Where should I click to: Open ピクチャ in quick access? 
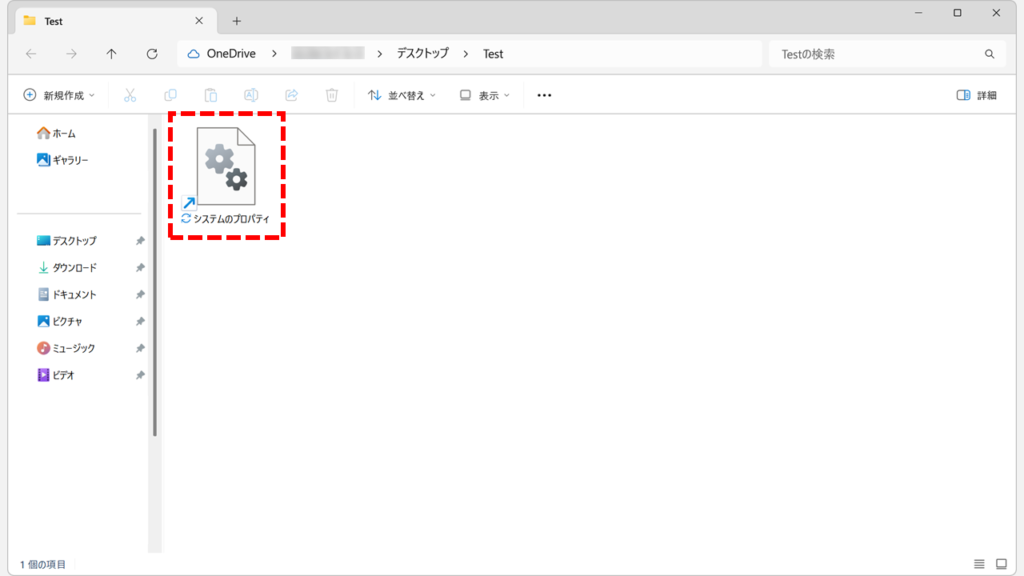click(x=60, y=321)
